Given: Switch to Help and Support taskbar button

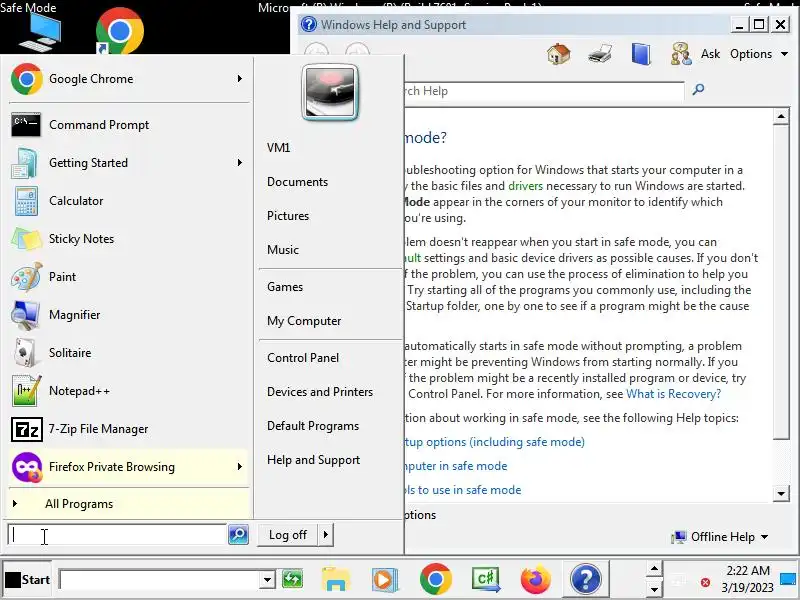Looking at the screenshot, I should coord(586,579).
